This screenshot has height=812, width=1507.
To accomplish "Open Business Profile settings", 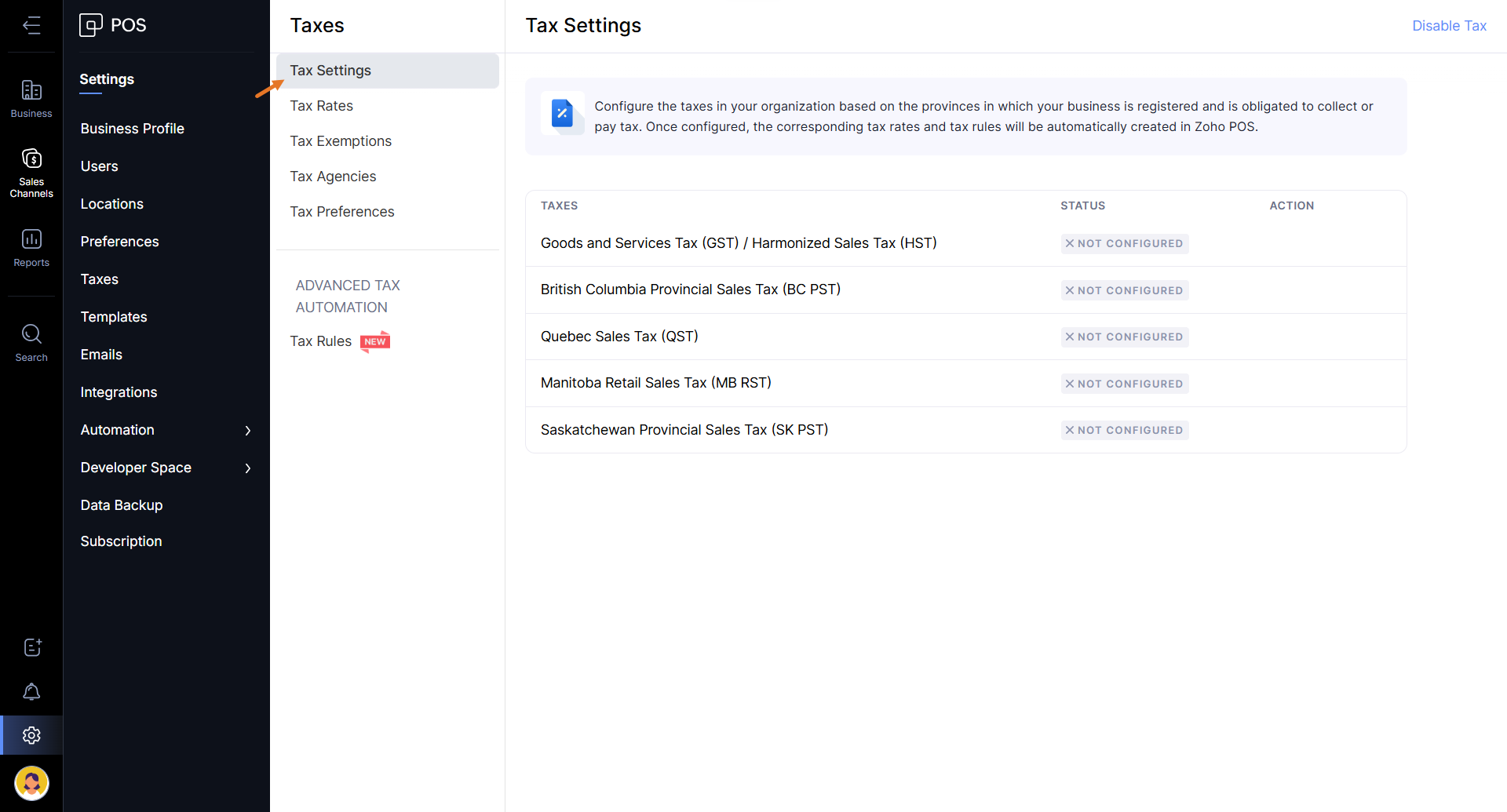I will pos(132,129).
